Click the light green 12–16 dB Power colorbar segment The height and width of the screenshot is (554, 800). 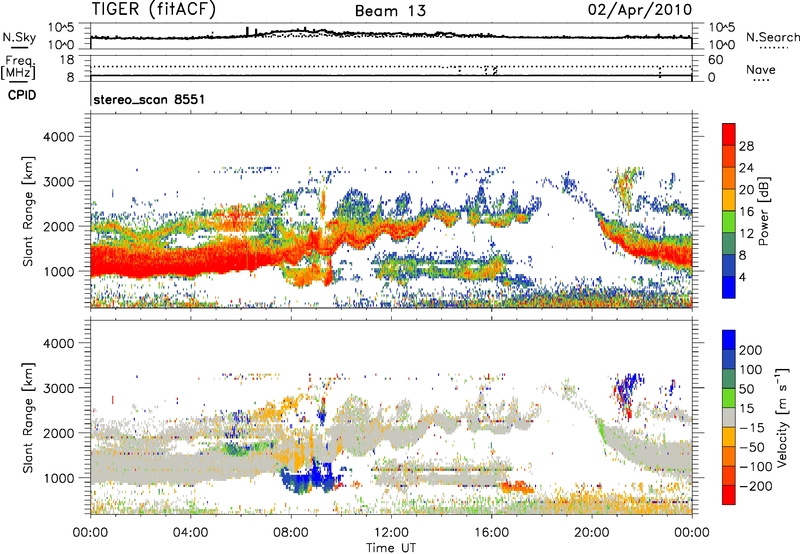pos(729,222)
